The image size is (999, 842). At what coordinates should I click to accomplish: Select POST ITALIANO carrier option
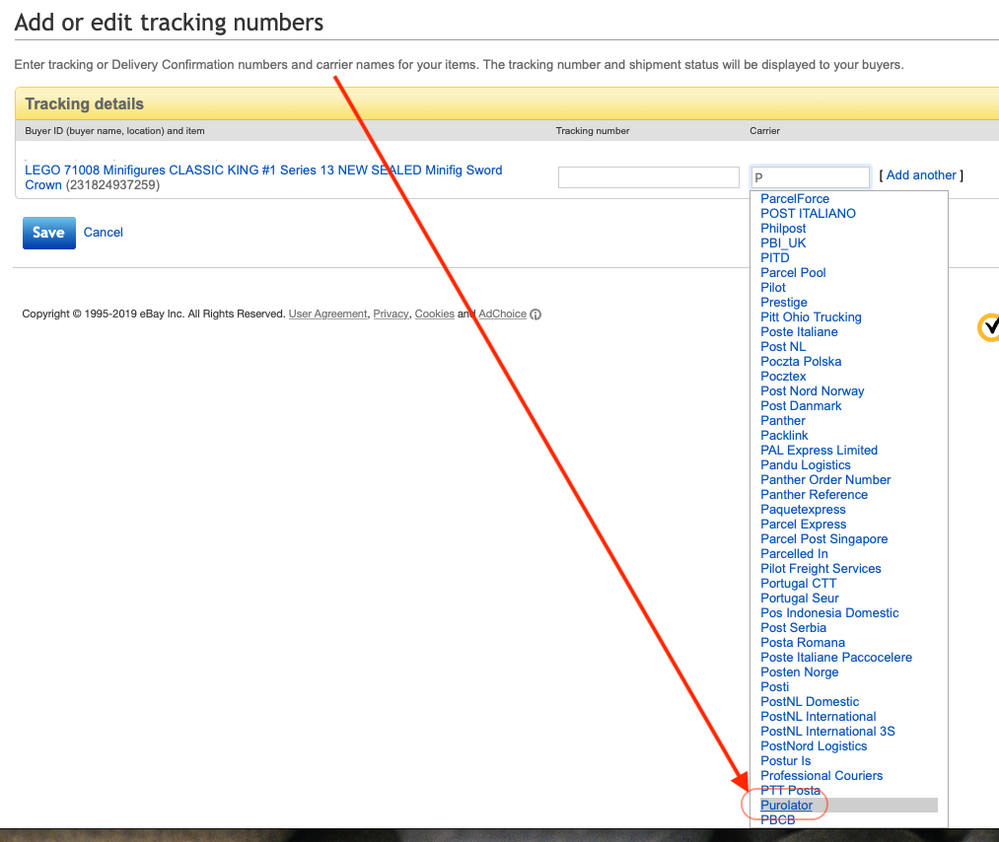pos(808,213)
